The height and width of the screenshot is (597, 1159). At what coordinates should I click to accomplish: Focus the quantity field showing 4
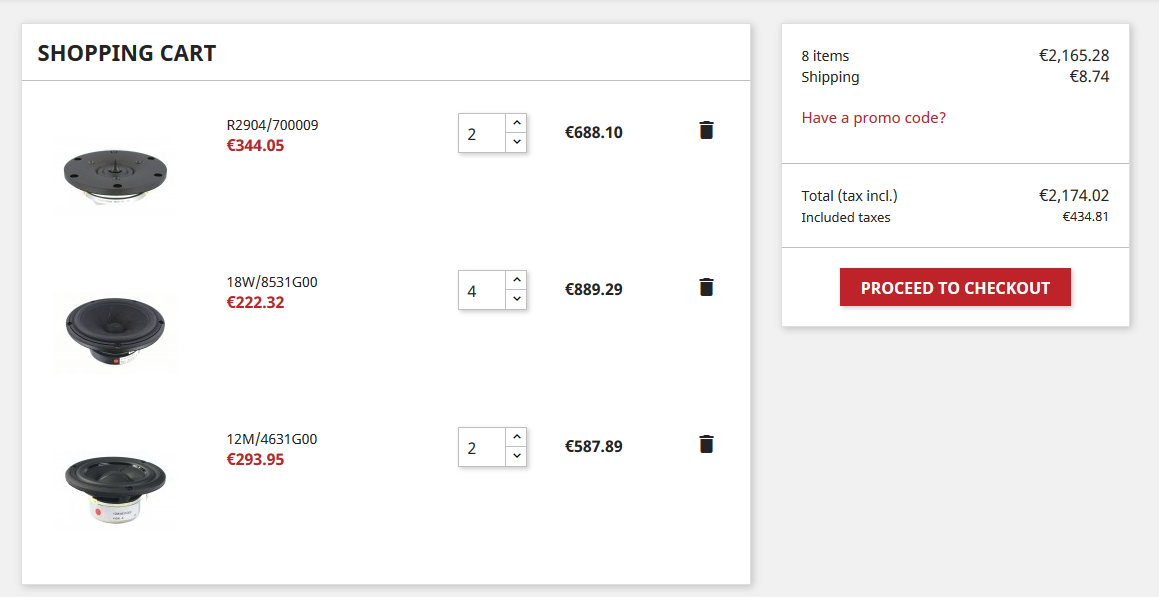pyautogui.click(x=482, y=290)
